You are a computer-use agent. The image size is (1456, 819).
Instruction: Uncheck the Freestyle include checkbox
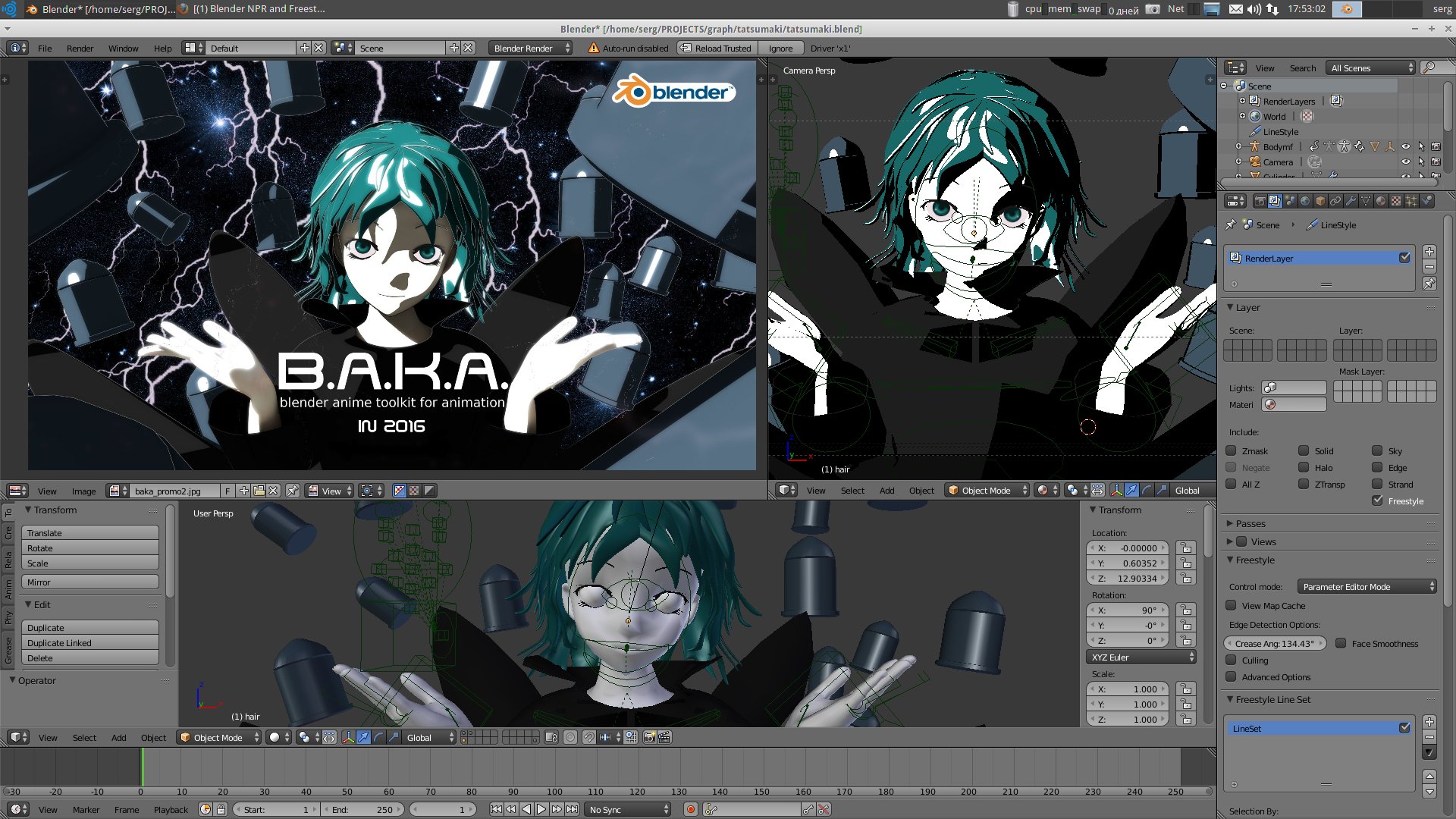click(x=1377, y=500)
